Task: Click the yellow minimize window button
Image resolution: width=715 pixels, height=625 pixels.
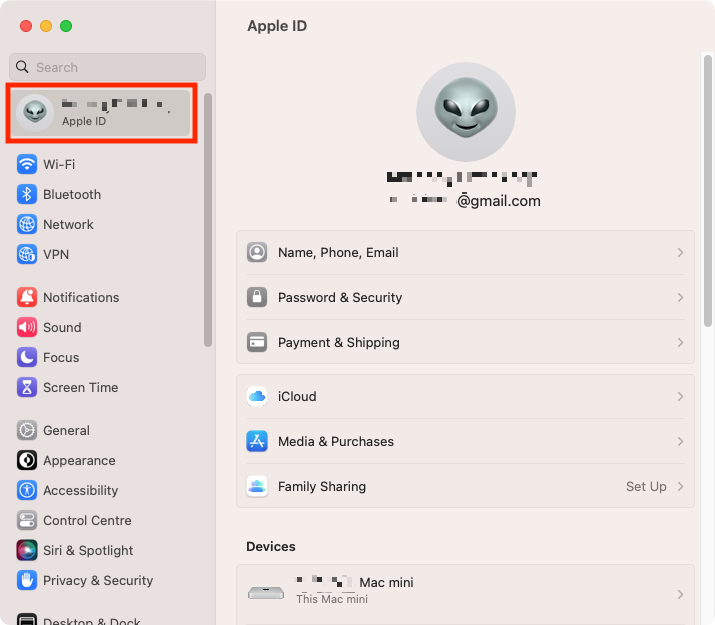Action: click(x=46, y=26)
